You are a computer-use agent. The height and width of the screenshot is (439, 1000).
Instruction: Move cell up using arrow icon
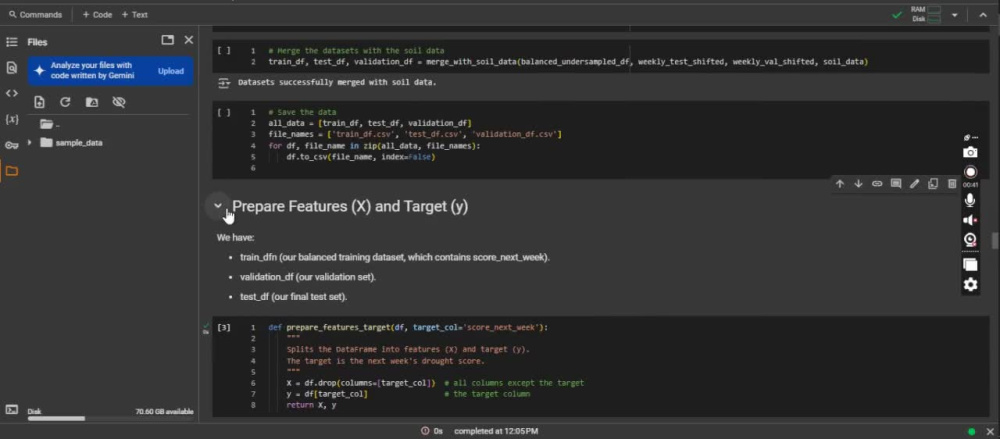pos(840,184)
